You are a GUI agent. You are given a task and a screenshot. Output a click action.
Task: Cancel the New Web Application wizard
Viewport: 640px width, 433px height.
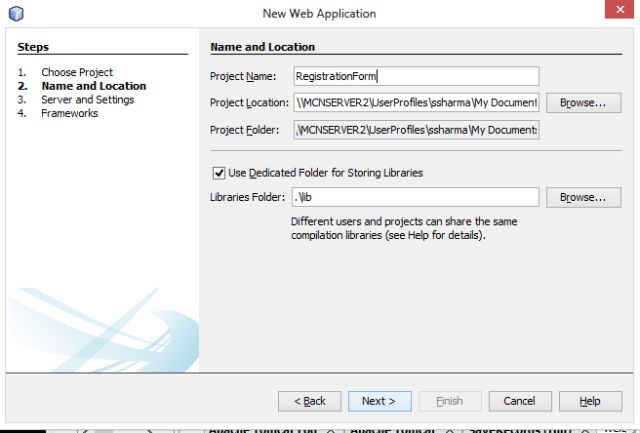[520, 401]
